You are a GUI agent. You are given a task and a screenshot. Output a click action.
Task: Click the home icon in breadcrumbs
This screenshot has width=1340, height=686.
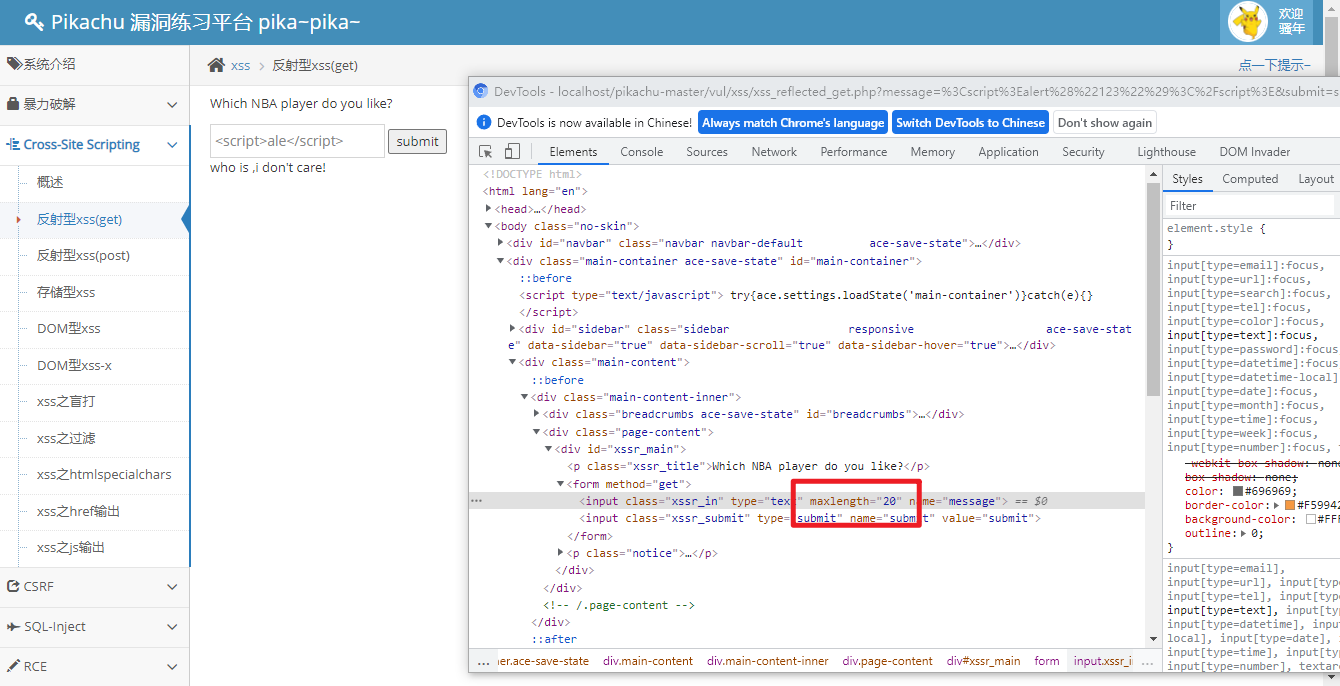click(216, 65)
